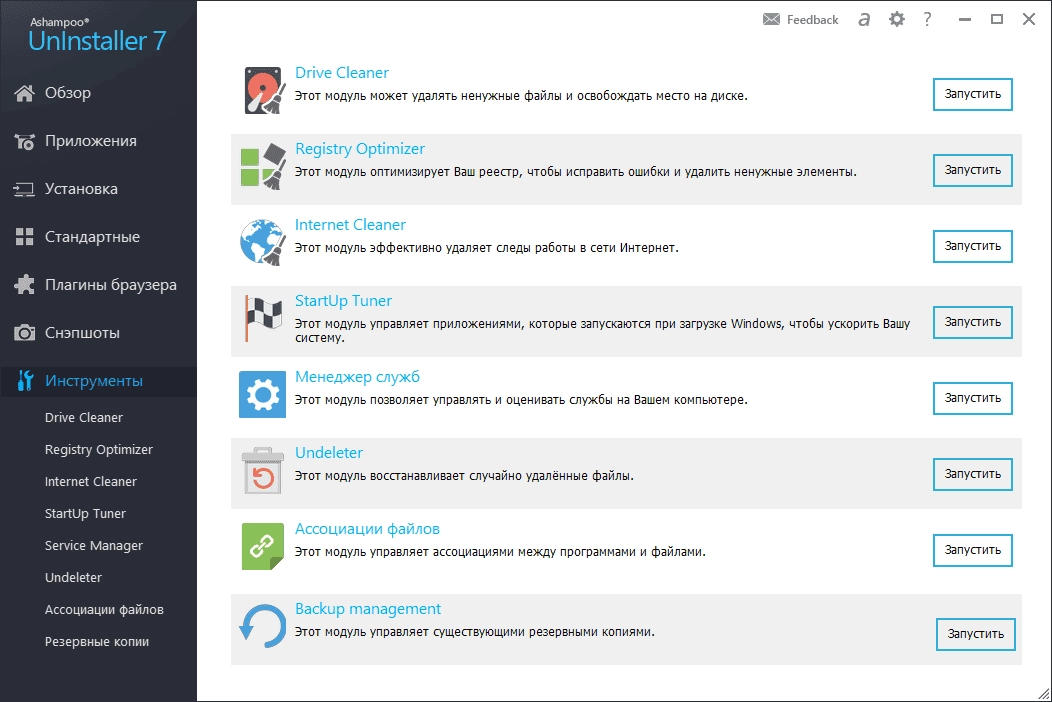
Task: Click the Обзор home icon in sidebar
Action: click(24, 93)
